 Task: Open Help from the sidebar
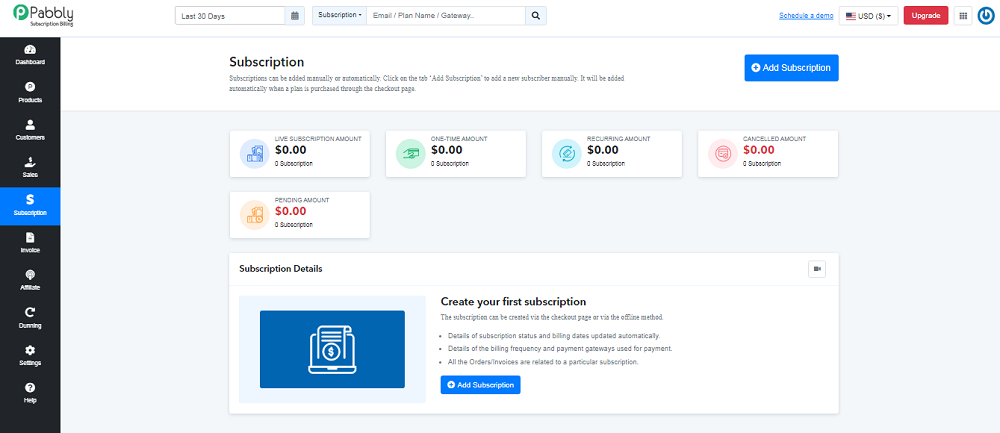30,393
